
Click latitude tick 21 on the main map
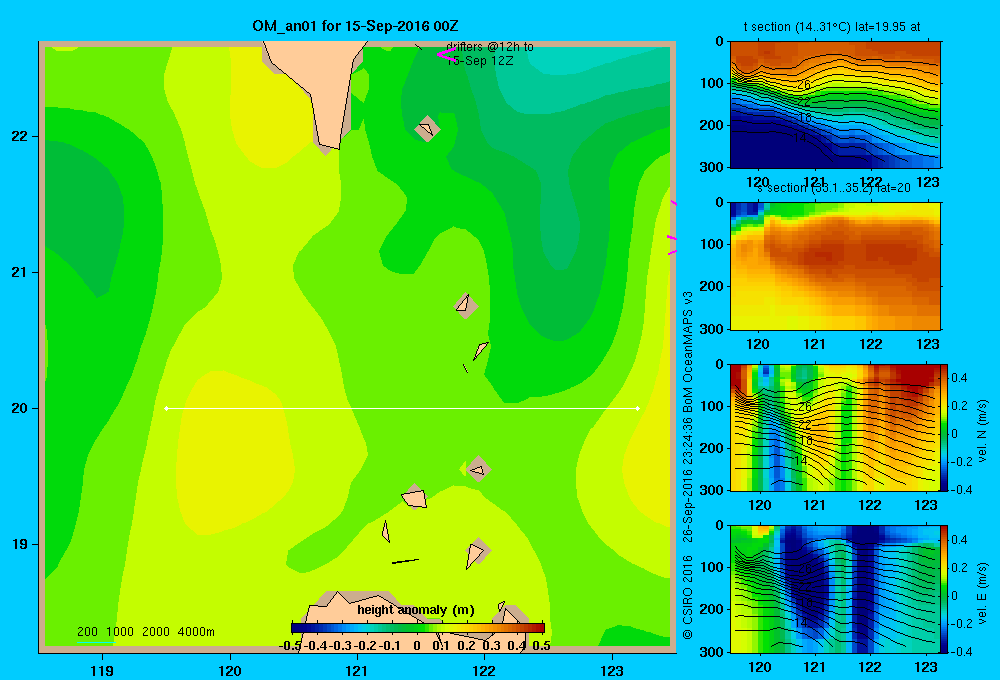click(20, 272)
